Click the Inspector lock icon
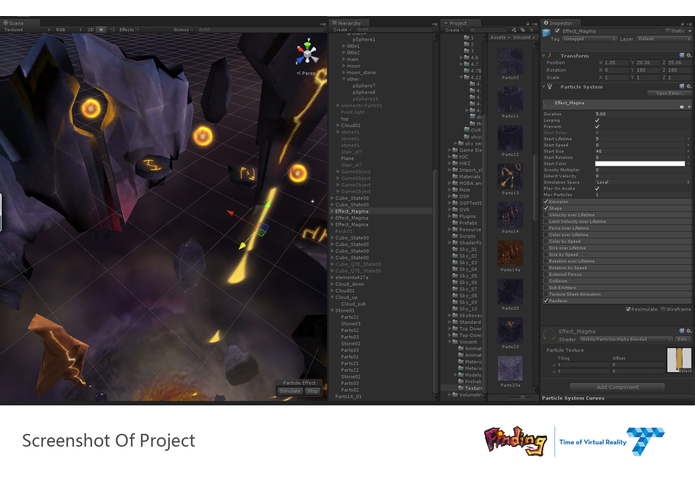The height and width of the screenshot is (494, 695). [683, 23]
